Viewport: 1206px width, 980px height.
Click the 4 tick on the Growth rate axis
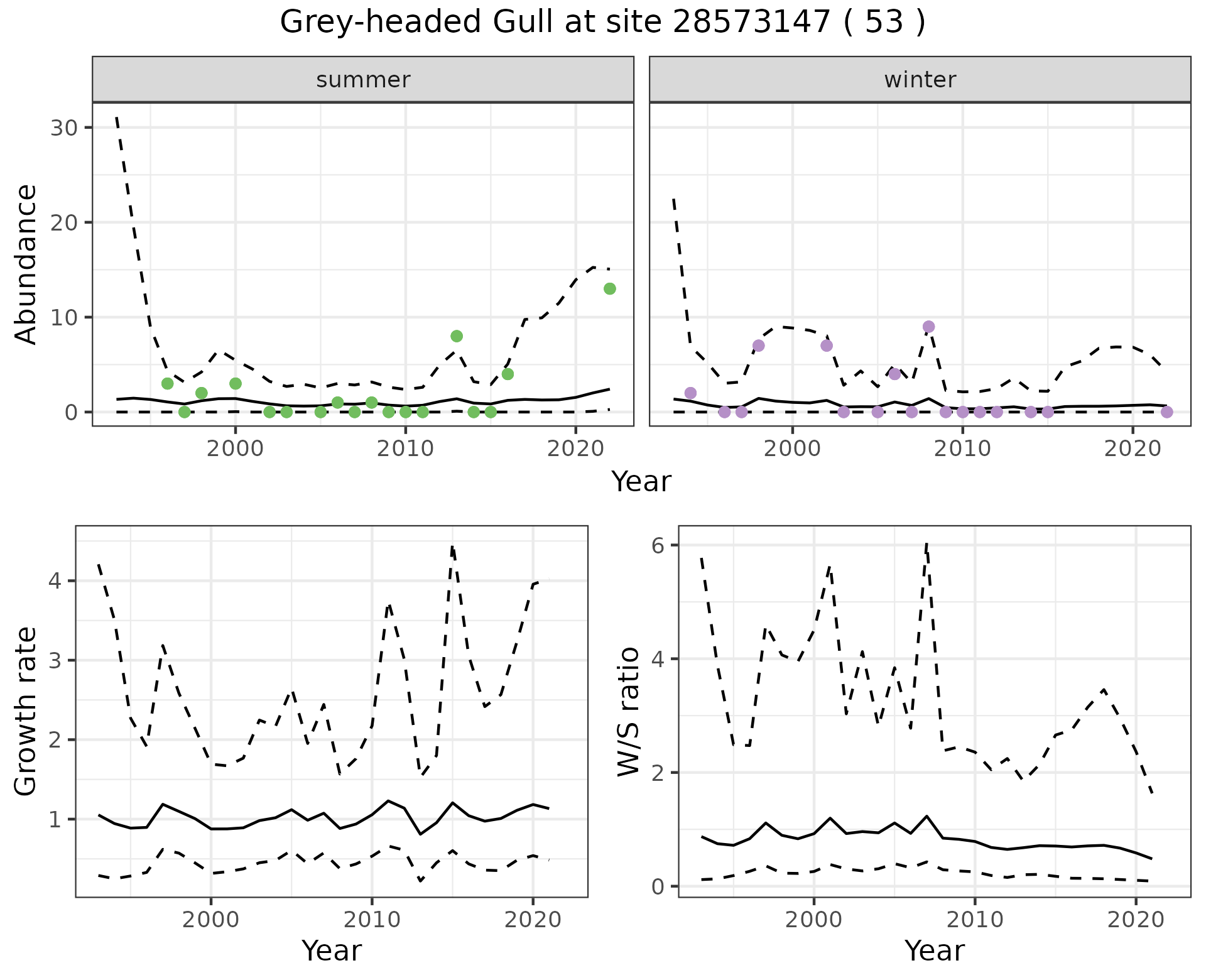[55, 580]
